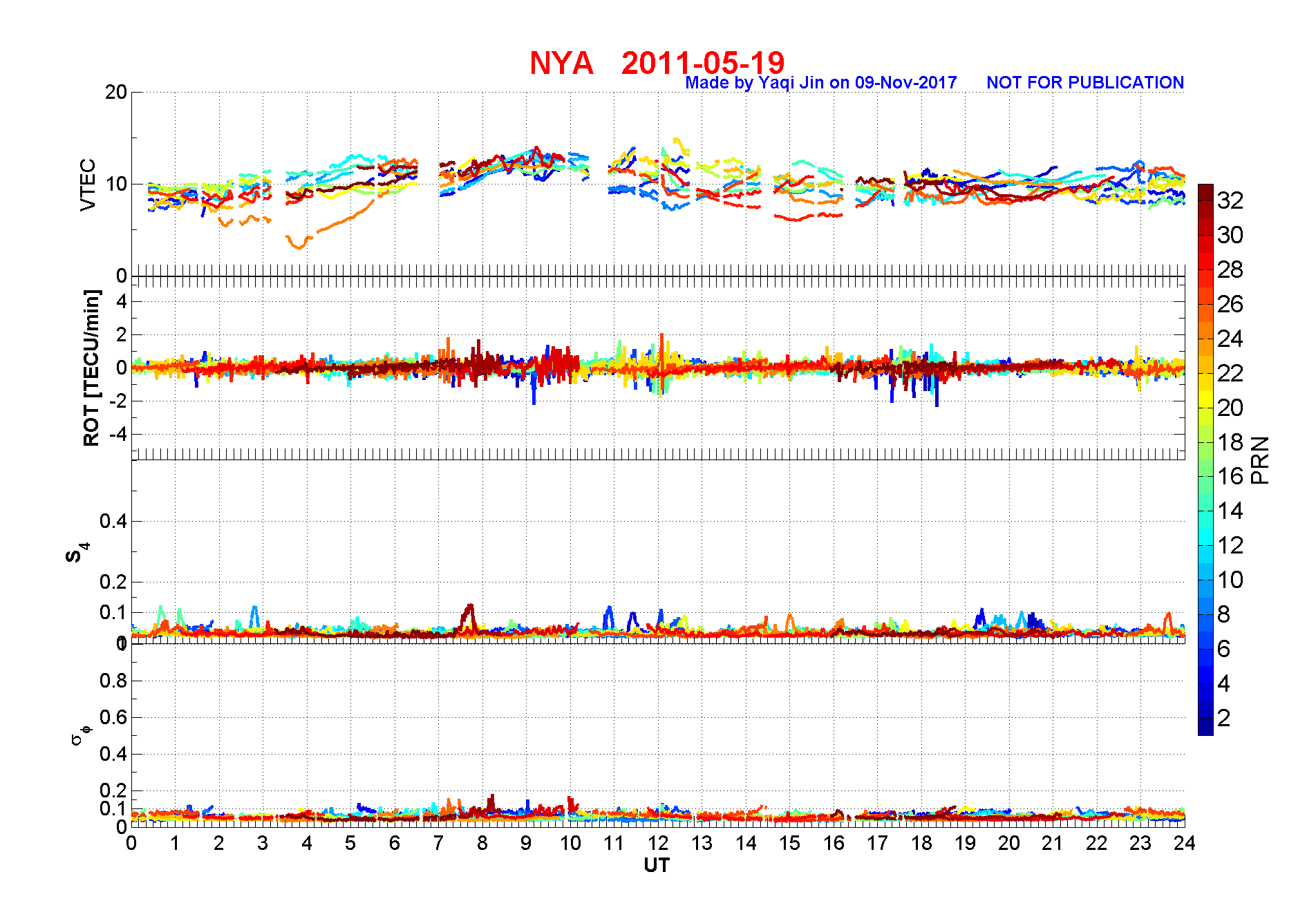The image size is (1316, 919).
Task: Click the 'Made by Yaqi Jin on 09-Nov-2017' text
Action: [x=821, y=83]
